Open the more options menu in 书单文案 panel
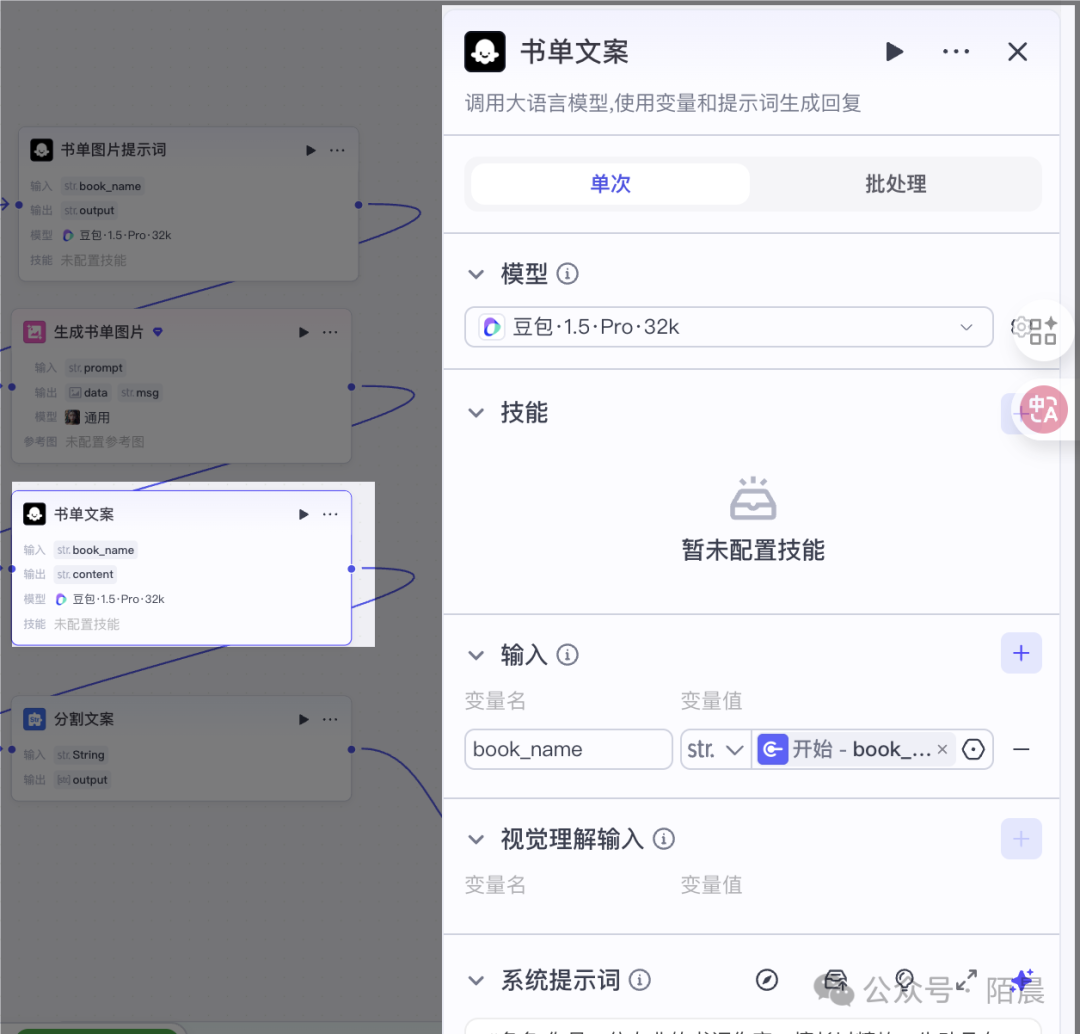 click(x=955, y=52)
